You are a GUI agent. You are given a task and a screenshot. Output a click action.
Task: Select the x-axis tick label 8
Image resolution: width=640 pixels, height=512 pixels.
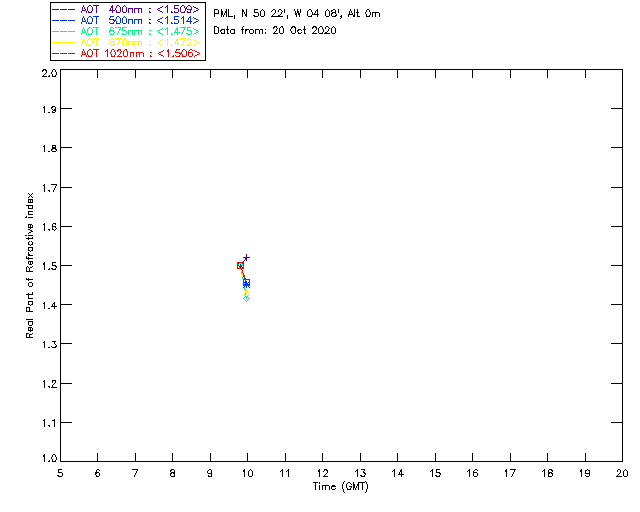pos(173,473)
